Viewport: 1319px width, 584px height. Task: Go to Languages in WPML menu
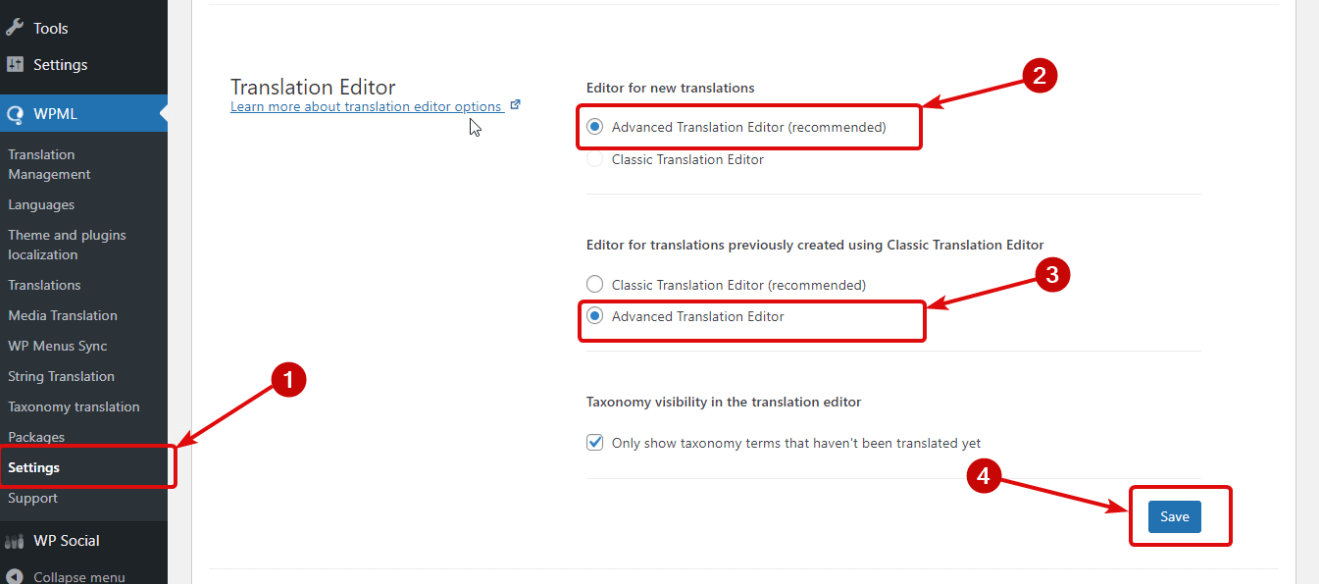coord(41,205)
